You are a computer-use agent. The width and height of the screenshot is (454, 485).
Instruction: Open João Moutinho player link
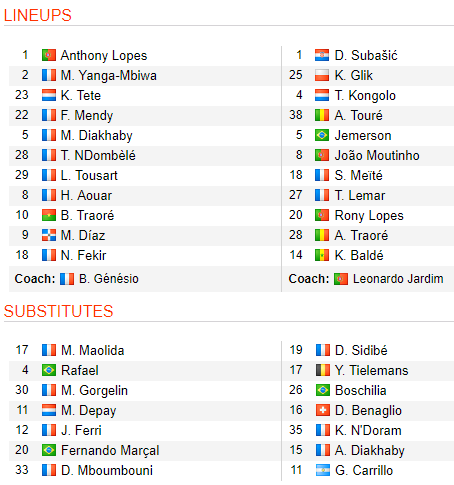(x=377, y=155)
